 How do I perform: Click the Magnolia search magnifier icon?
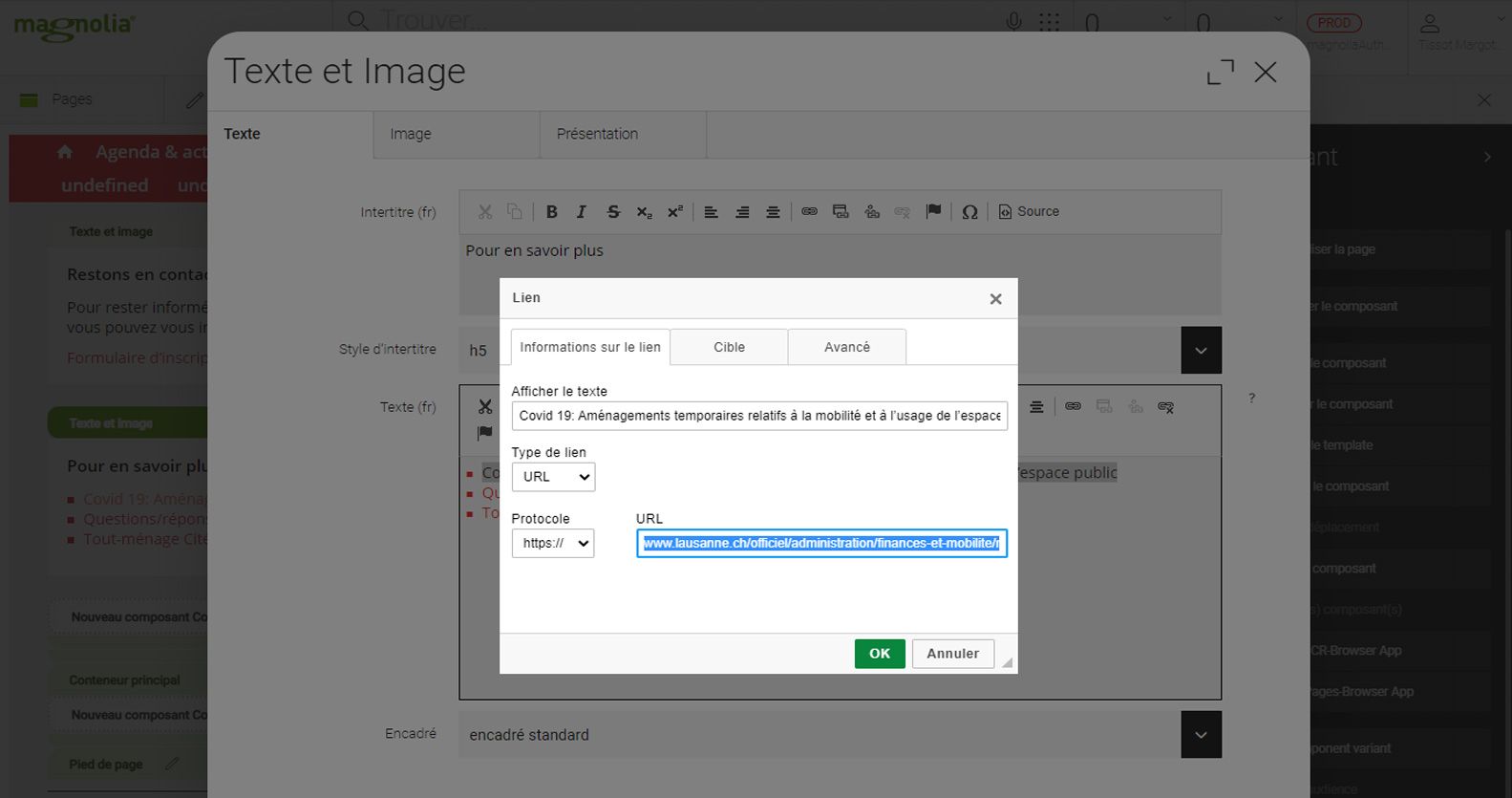tap(357, 20)
